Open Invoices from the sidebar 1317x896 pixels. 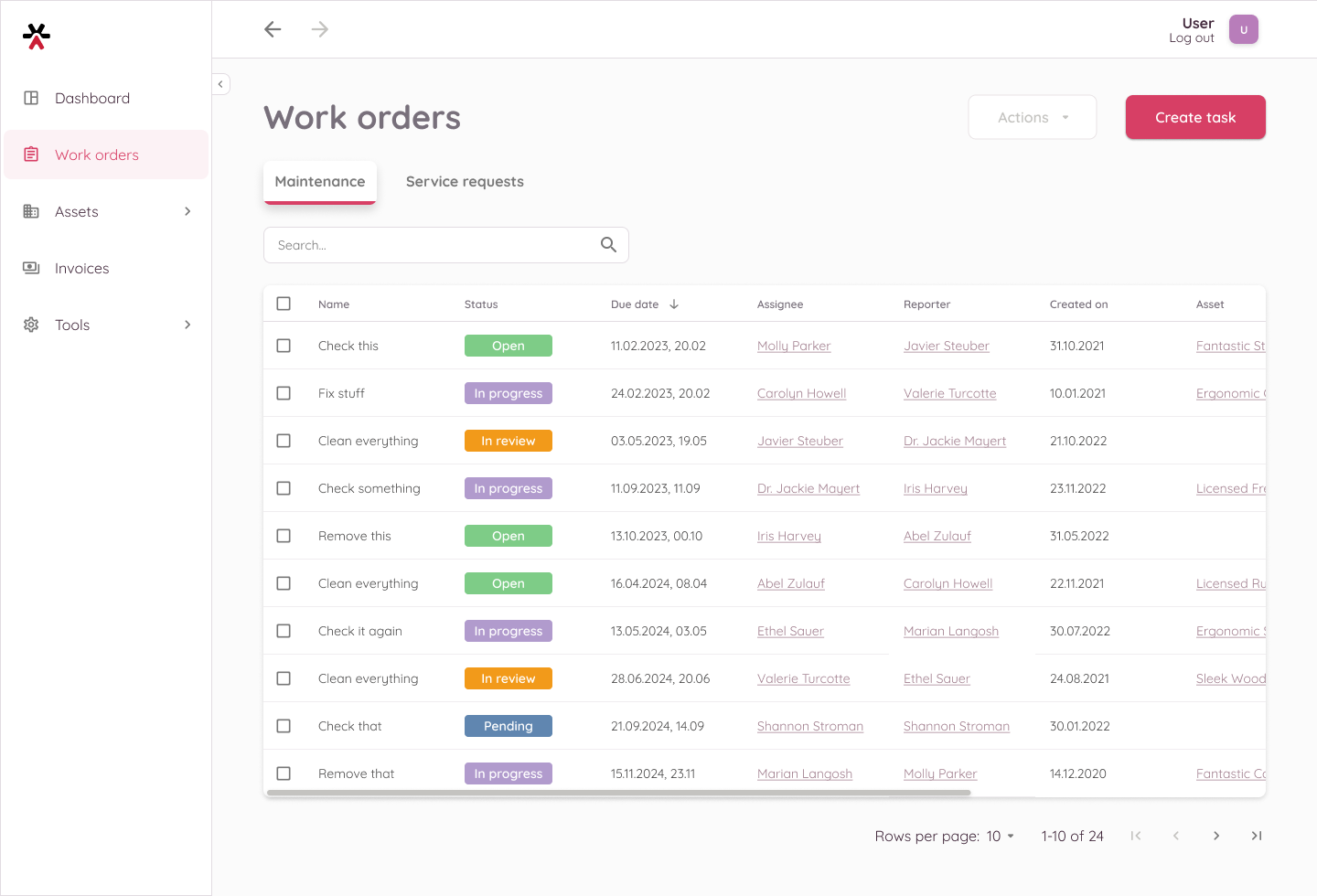tap(81, 268)
